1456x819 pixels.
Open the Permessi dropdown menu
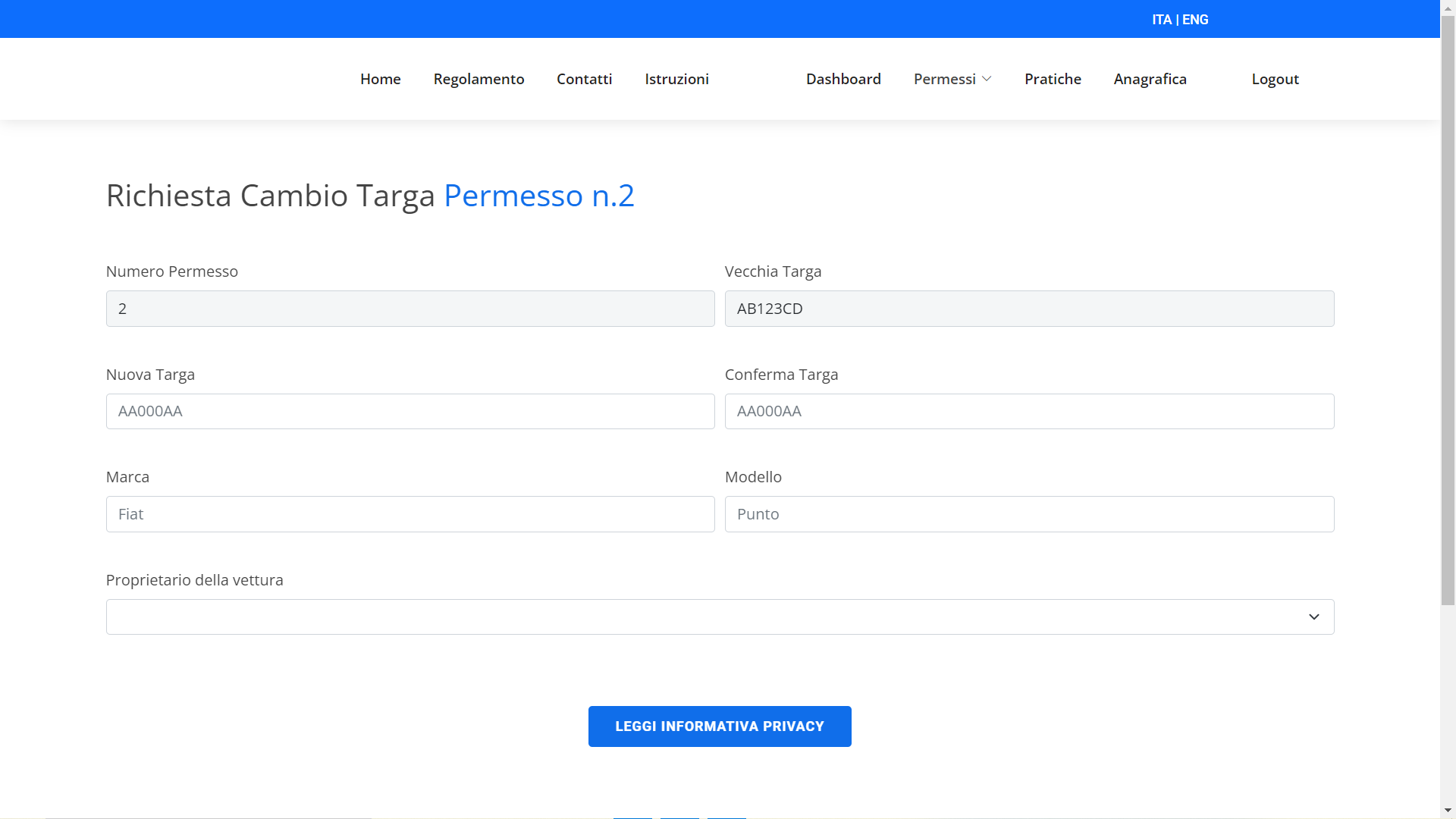[x=944, y=79]
